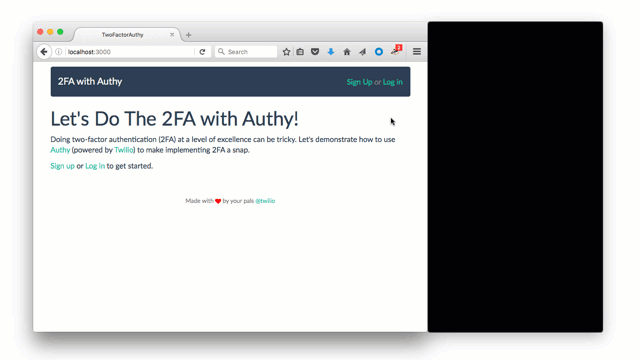Click into the browser Search field
The height and width of the screenshot is (360, 640).
pyautogui.click(x=246, y=52)
